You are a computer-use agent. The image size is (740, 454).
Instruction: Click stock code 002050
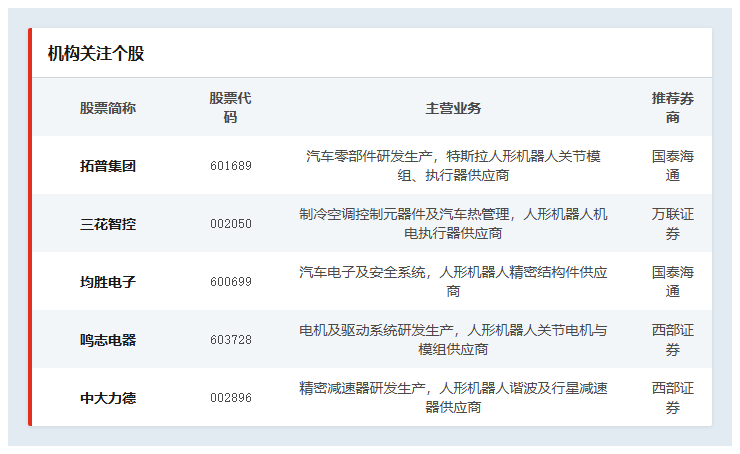click(231, 224)
